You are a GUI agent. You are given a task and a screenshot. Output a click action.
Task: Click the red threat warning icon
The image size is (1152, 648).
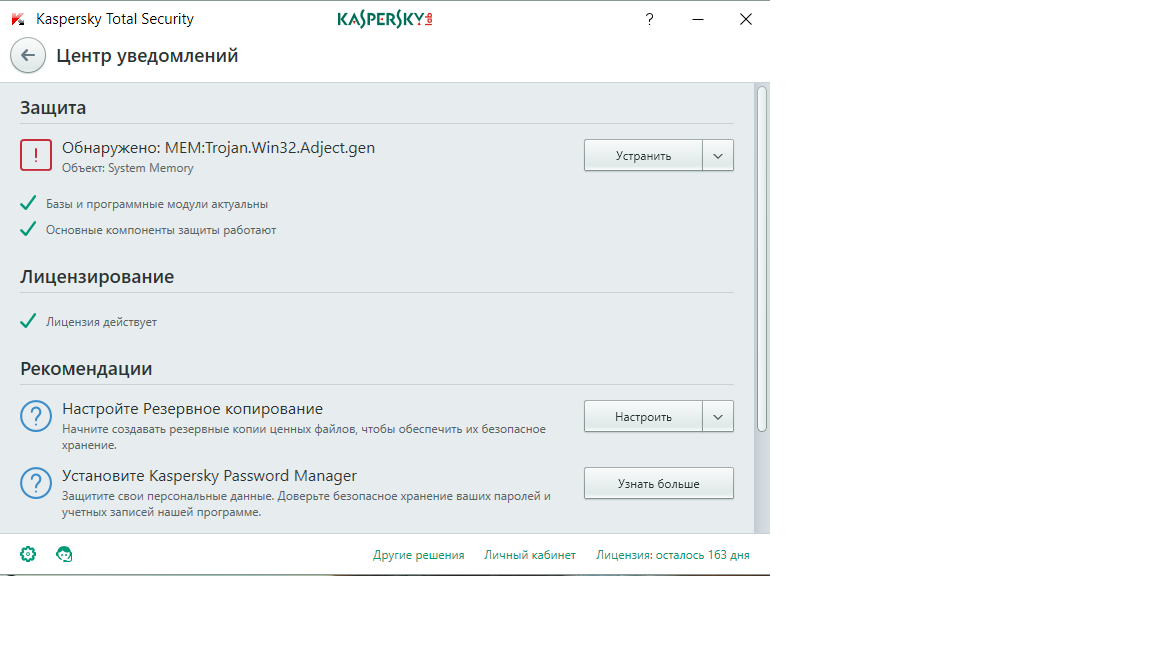point(36,155)
